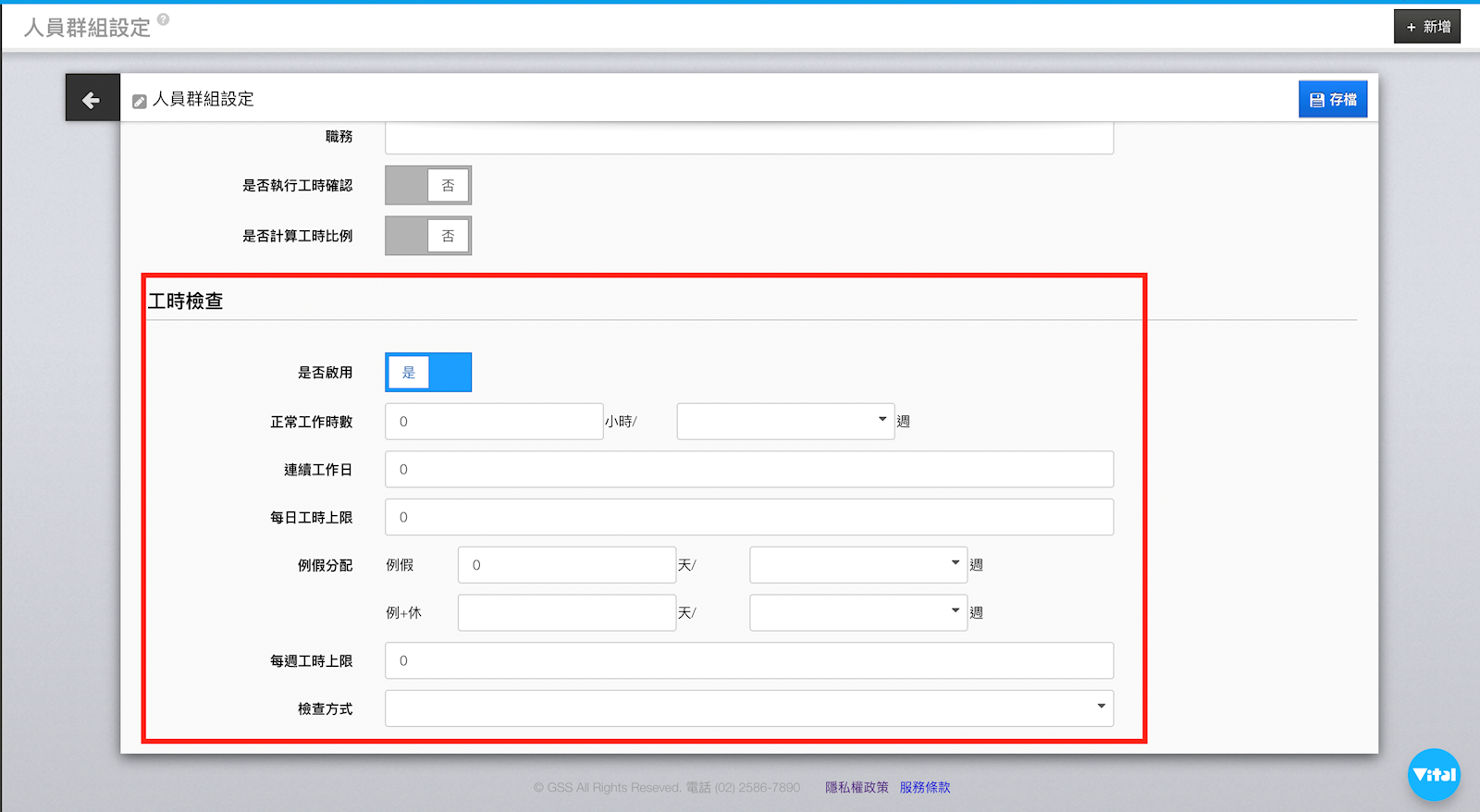The image size is (1480, 812).
Task: Click the 新增 add button
Action: (1426, 27)
